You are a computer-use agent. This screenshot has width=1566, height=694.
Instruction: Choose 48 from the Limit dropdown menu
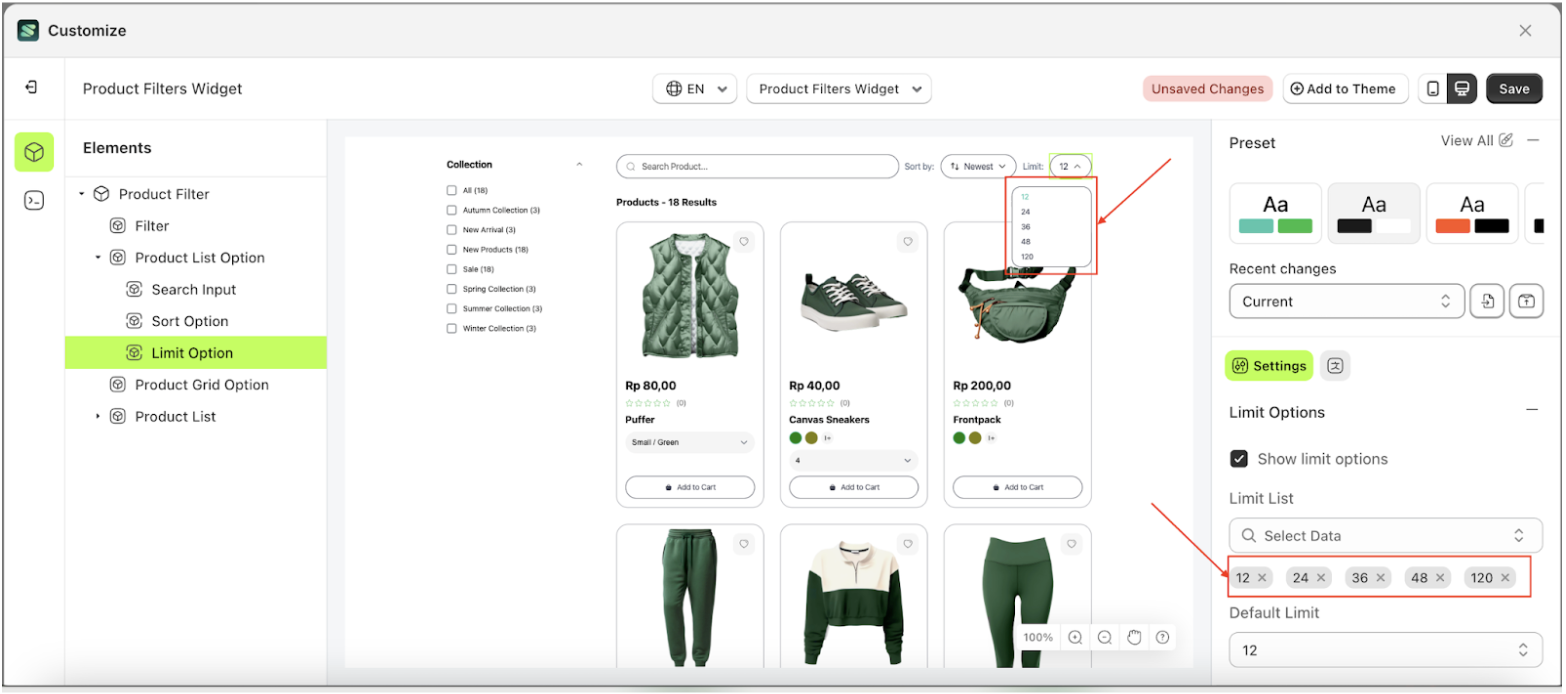click(x=1027, y=241)
